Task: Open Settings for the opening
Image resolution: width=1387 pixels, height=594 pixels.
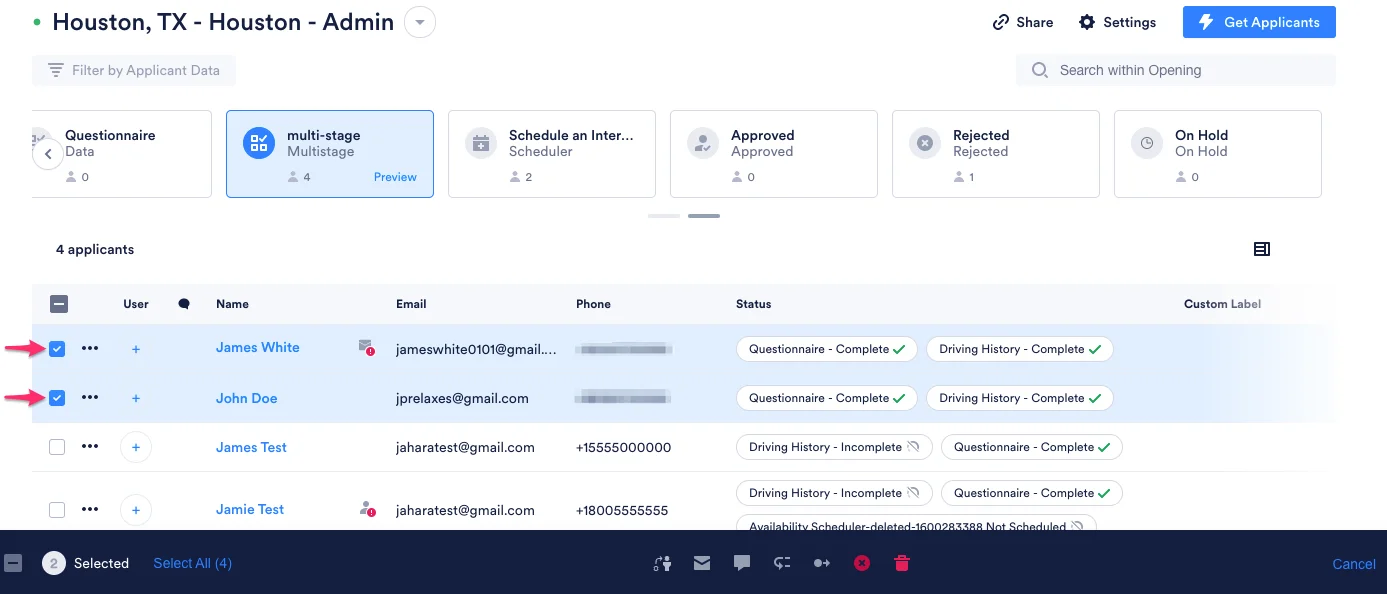Action: (1117, 22)
